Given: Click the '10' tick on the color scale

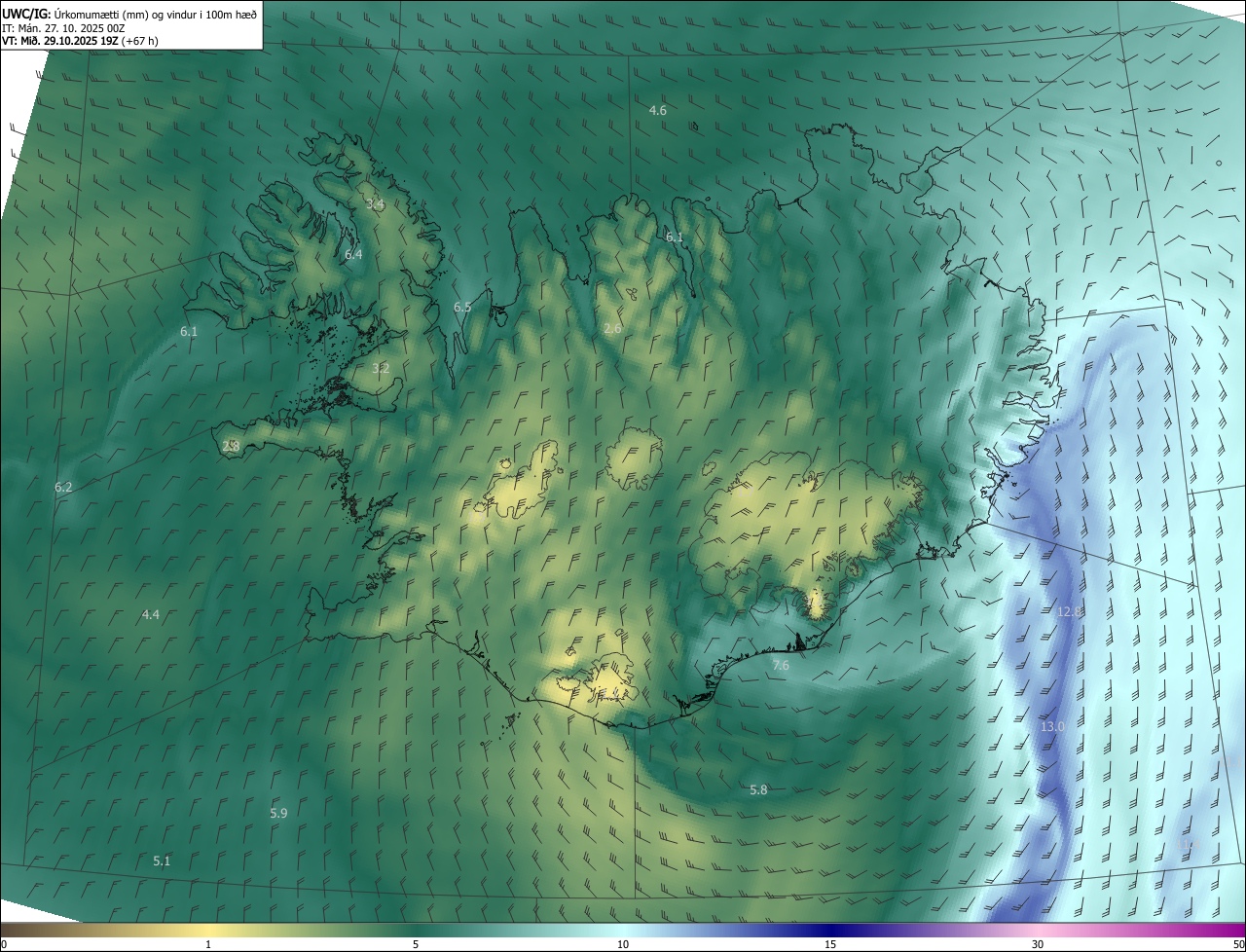Looking at the screenshot, I should click(x=623, y=945).
